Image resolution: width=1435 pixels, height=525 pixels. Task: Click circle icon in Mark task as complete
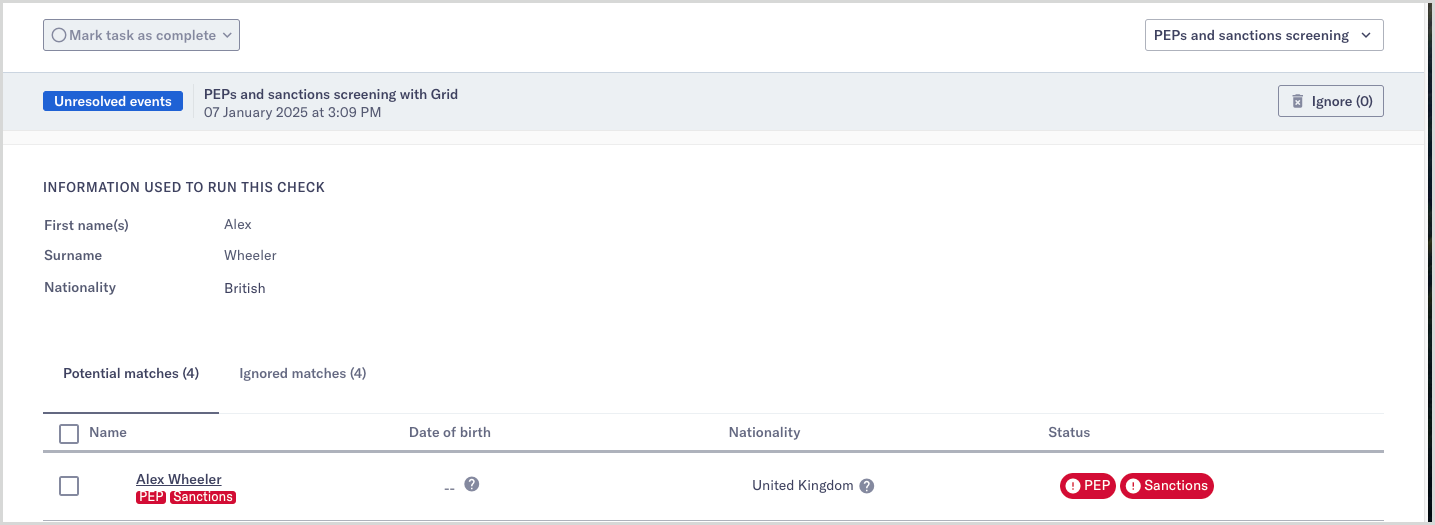coord(59,35)
